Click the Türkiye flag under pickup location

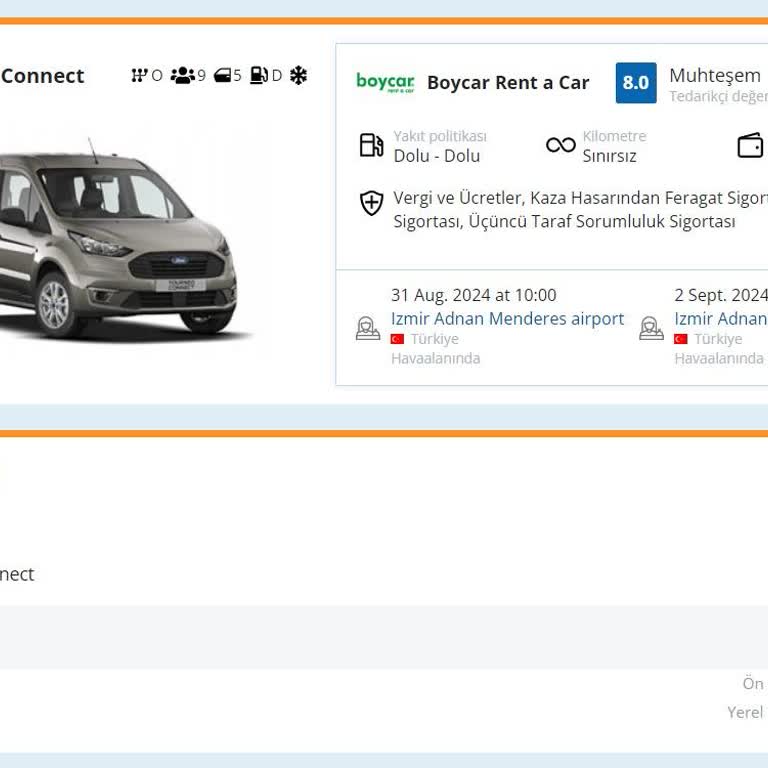click(397, 339)
